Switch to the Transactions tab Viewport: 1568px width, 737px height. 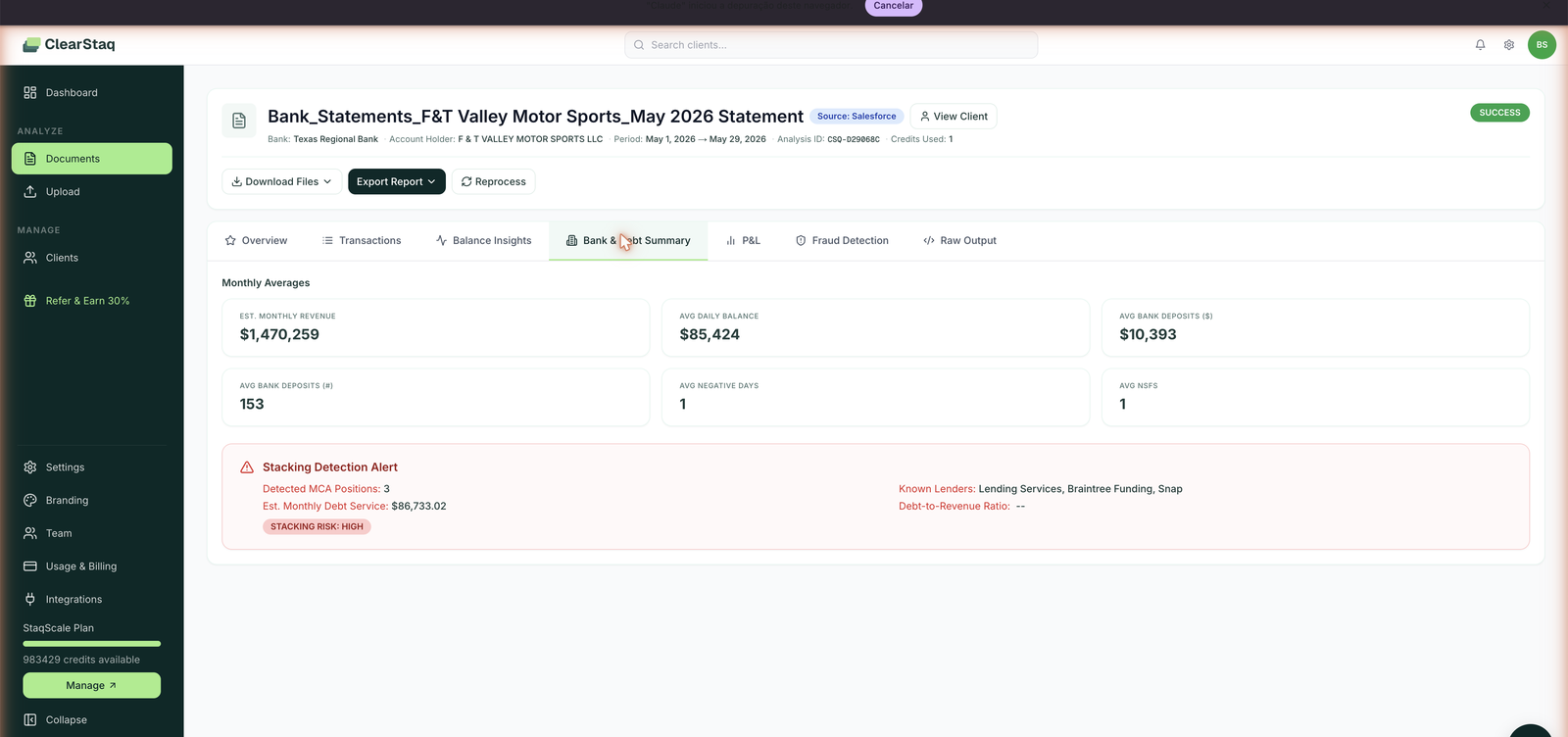pyautogui.click(x=362, y=240)
